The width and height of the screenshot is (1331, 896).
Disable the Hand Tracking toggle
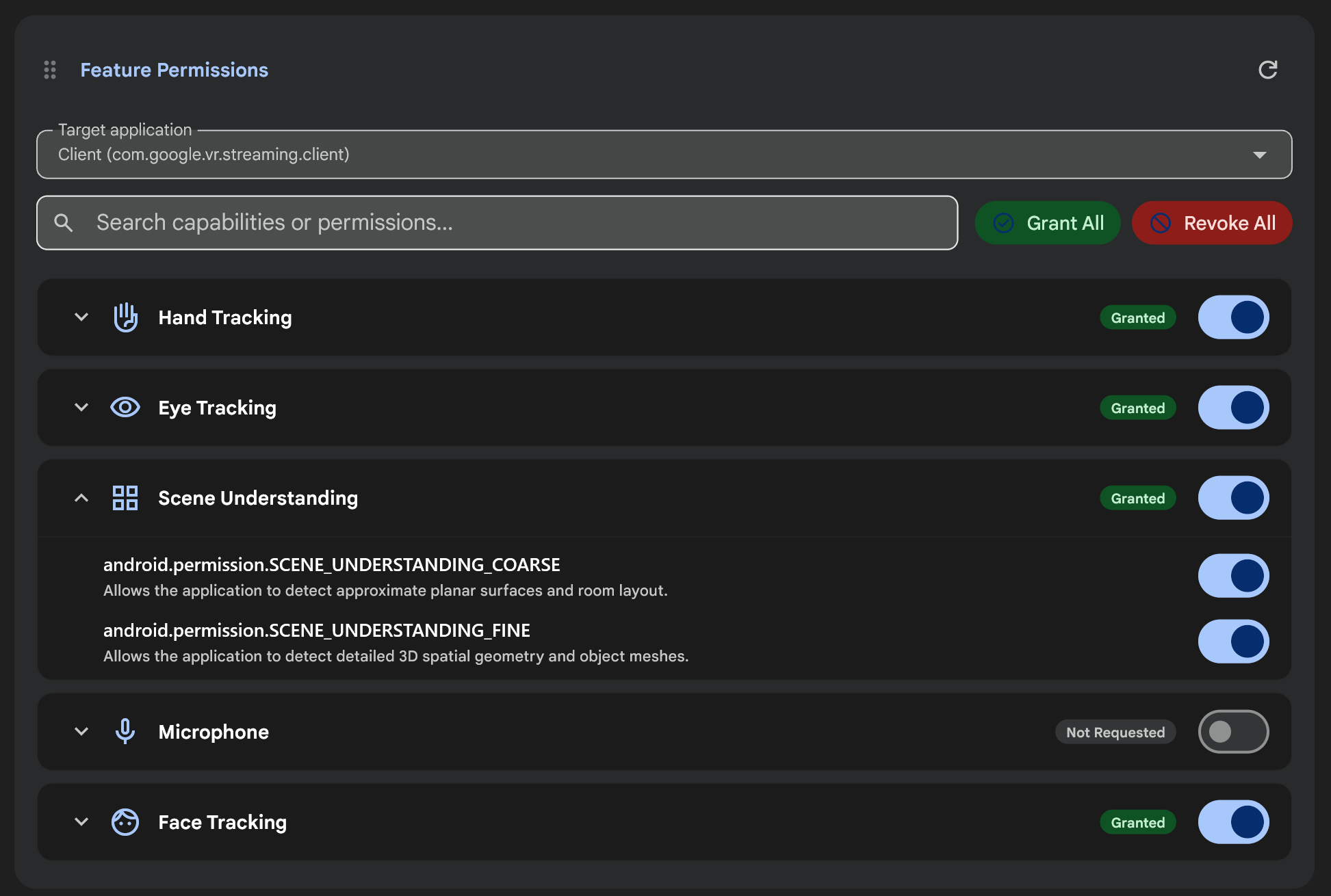tap(1233, 317)
